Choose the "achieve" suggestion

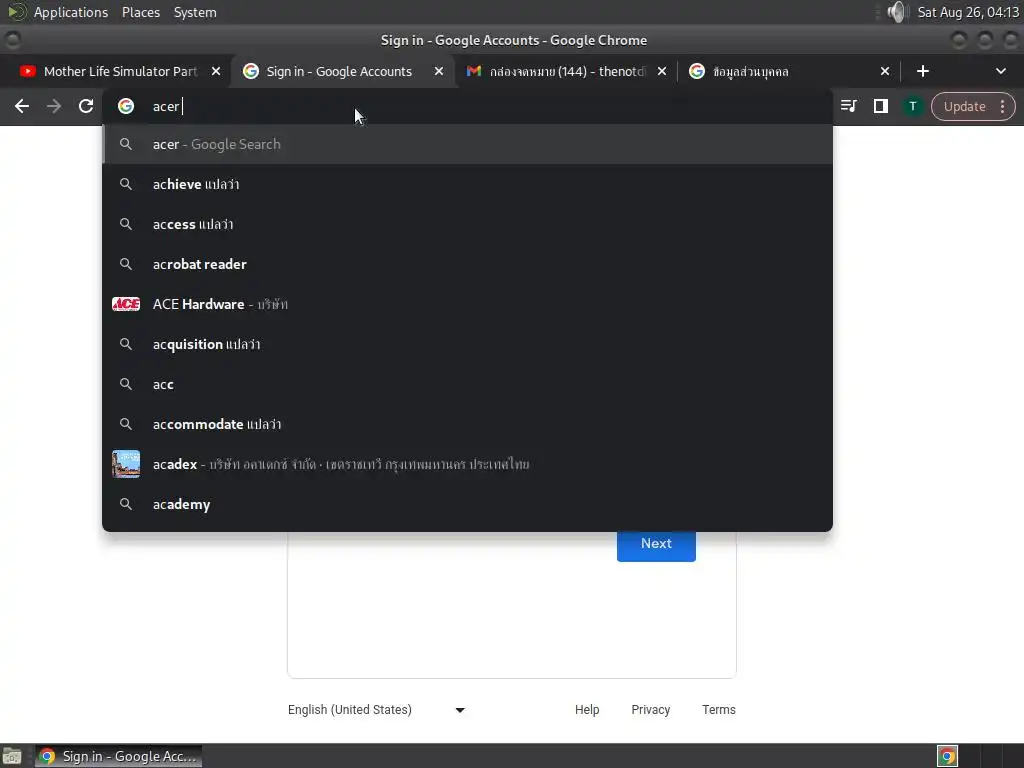(468, 184)
